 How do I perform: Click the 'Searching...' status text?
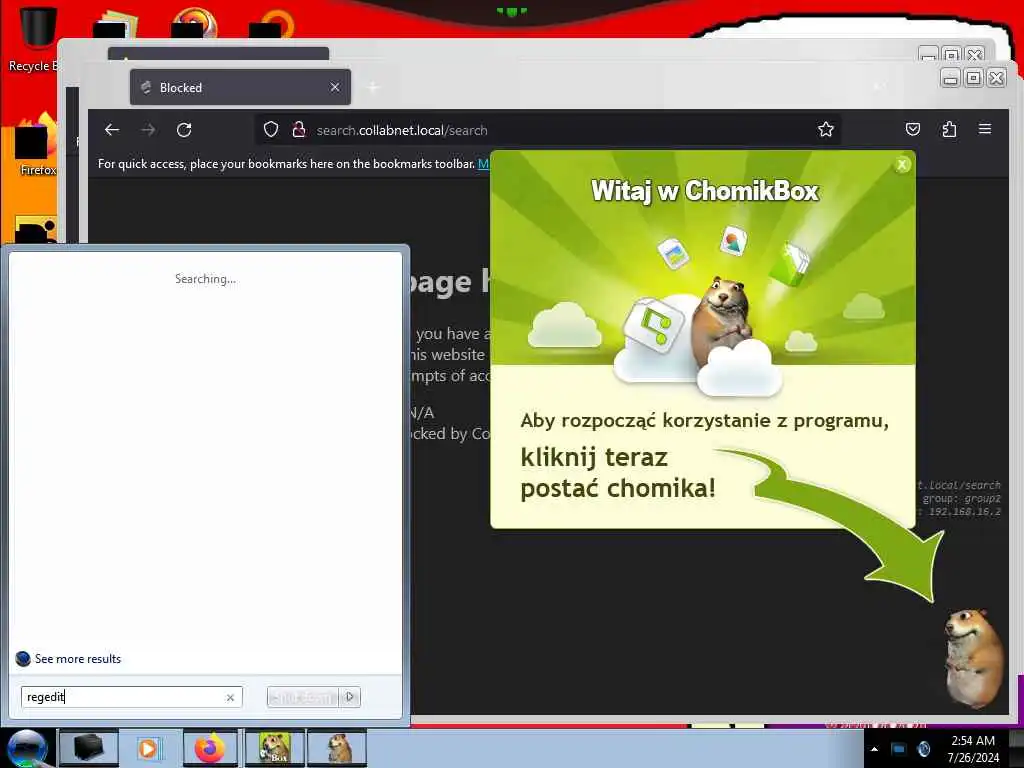[205, 279]
